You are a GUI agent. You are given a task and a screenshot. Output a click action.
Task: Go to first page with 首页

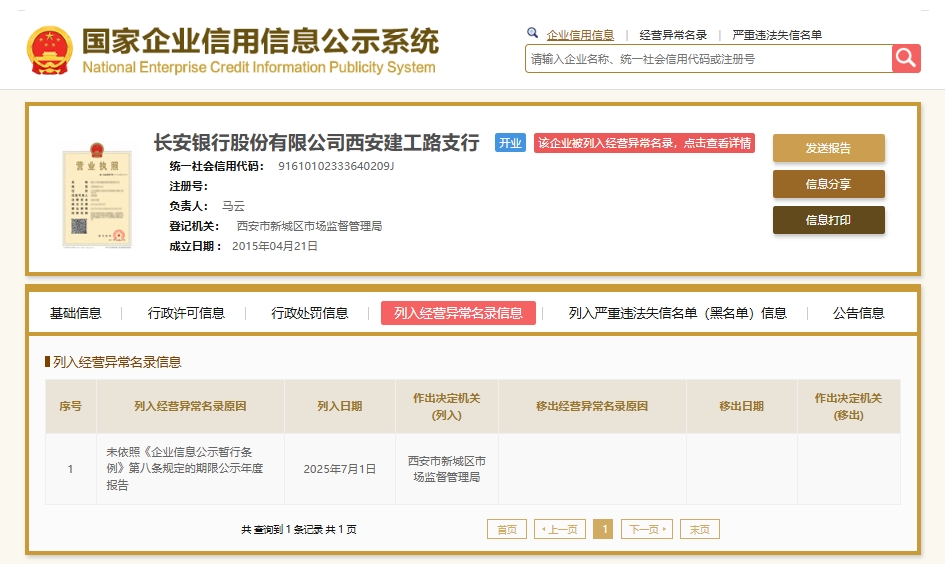tap(507, 529)
